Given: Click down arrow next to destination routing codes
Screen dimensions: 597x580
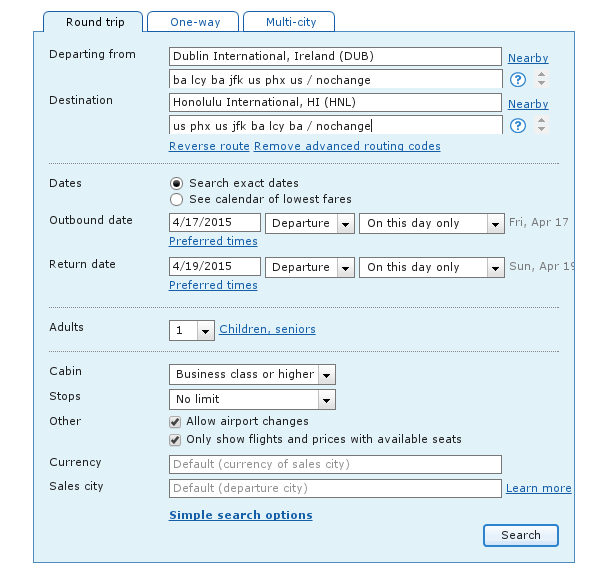Looking at the screenshot, I should (x=541, y=129).
